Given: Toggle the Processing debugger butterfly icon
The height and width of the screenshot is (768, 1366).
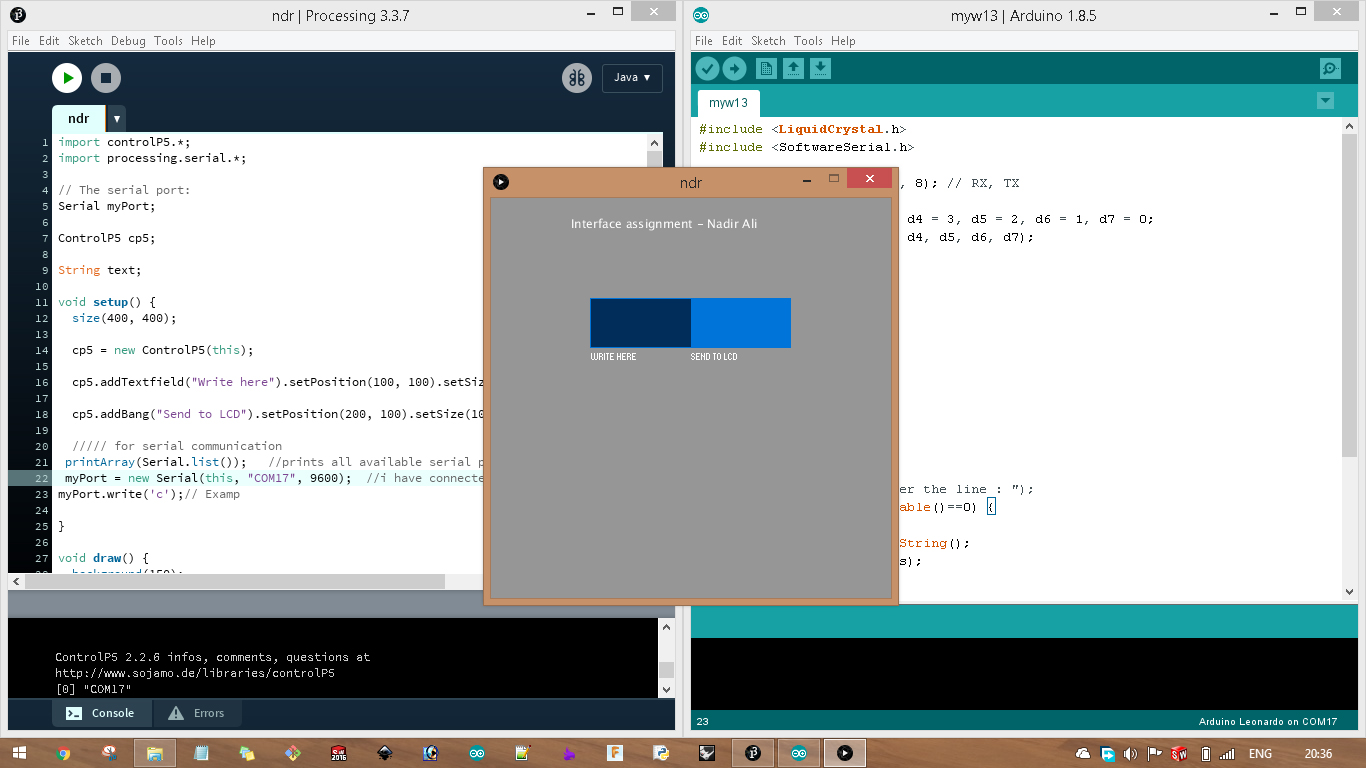Looking at the screenshot, I should coord(577,78).
